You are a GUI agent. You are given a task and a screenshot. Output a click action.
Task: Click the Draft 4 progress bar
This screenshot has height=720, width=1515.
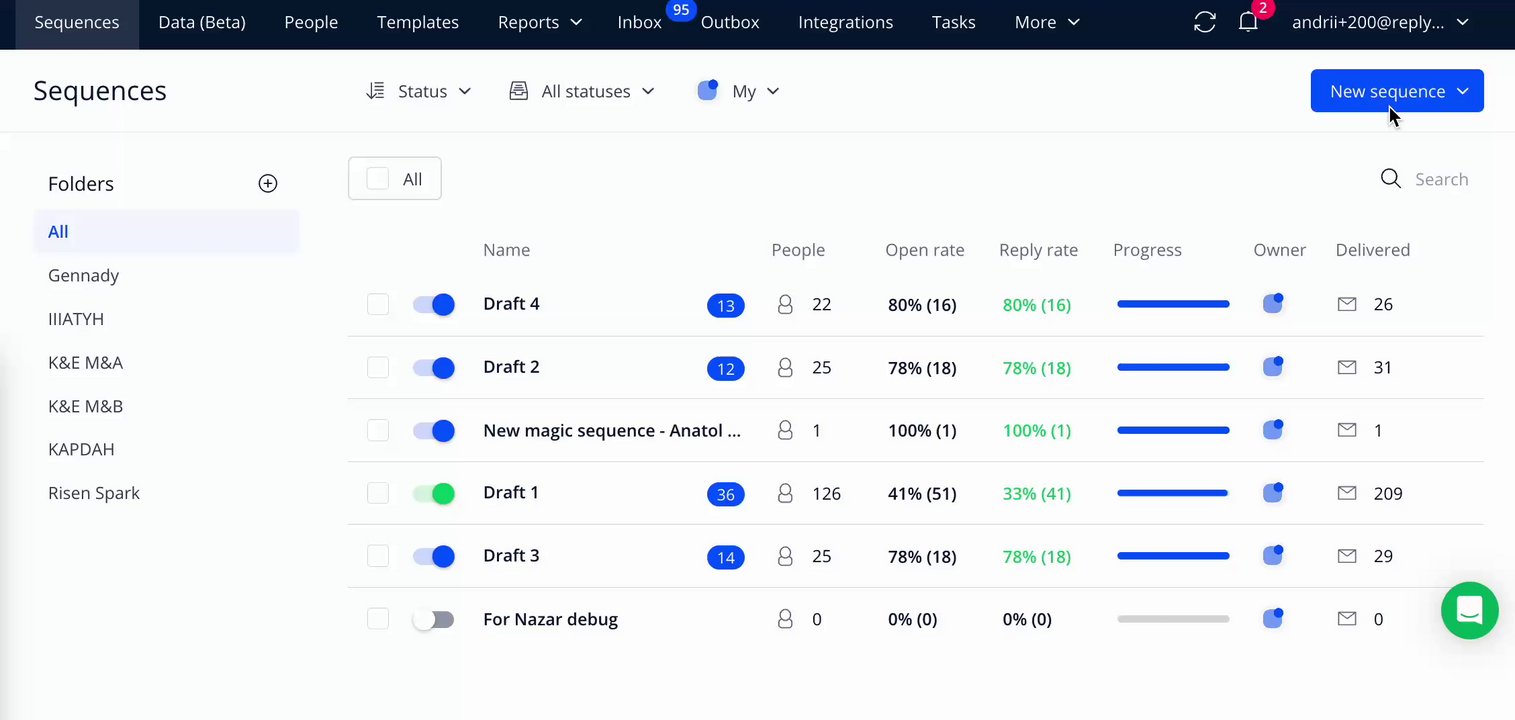pyautogui.click(x=1173, y=304)
